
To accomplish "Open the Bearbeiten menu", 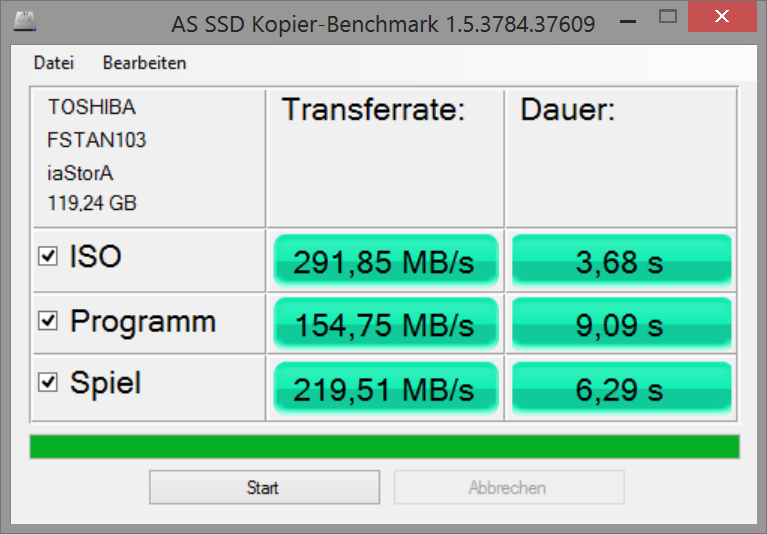I will (144, 63).
